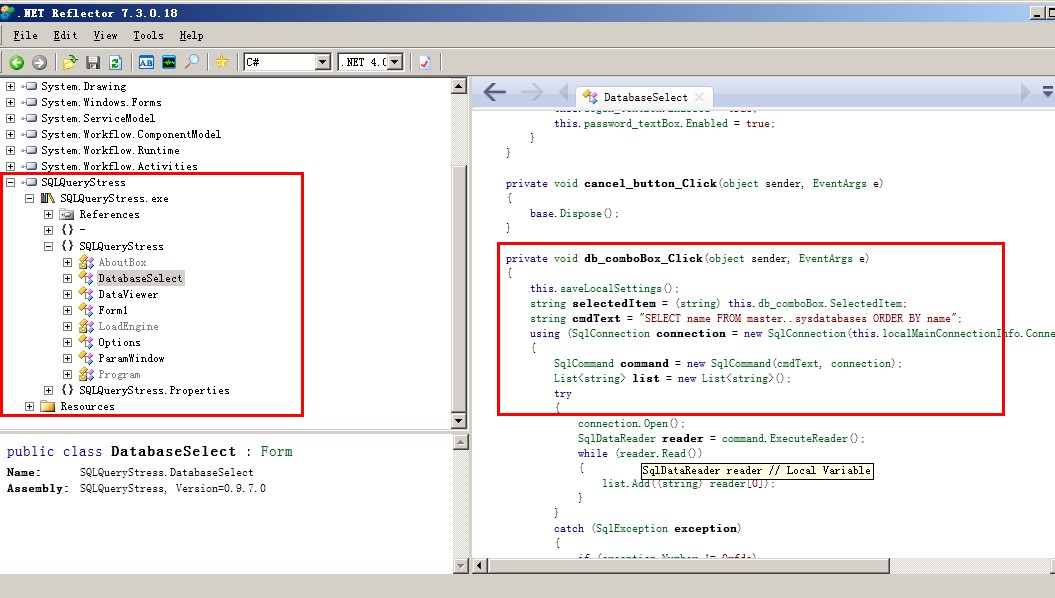Click the ParamWindow class icon
Screen dimensions: 1055x598
pos(86,359)
